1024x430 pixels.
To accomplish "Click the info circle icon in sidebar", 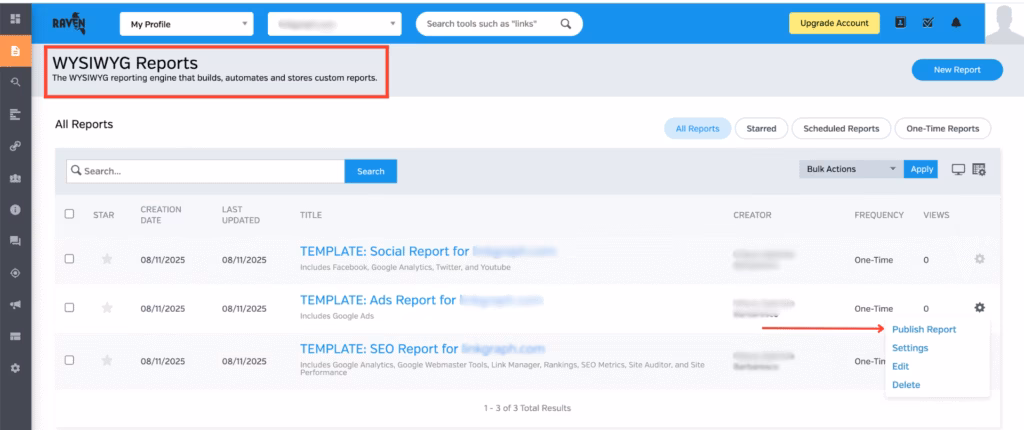I will click(x=15, y=209).
